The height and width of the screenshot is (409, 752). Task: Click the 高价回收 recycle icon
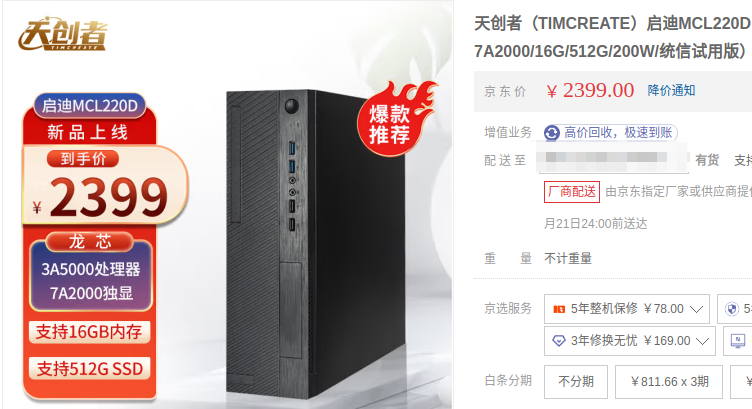[x=552, y=133]
